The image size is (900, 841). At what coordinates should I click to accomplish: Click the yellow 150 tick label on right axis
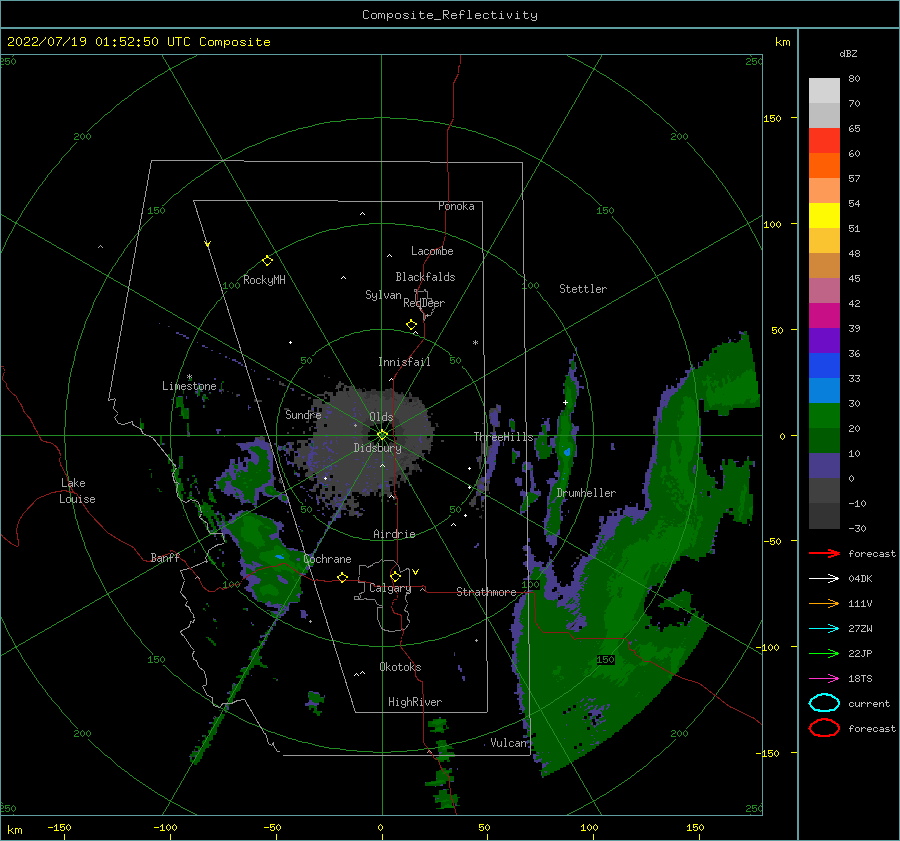pos(772,118)
